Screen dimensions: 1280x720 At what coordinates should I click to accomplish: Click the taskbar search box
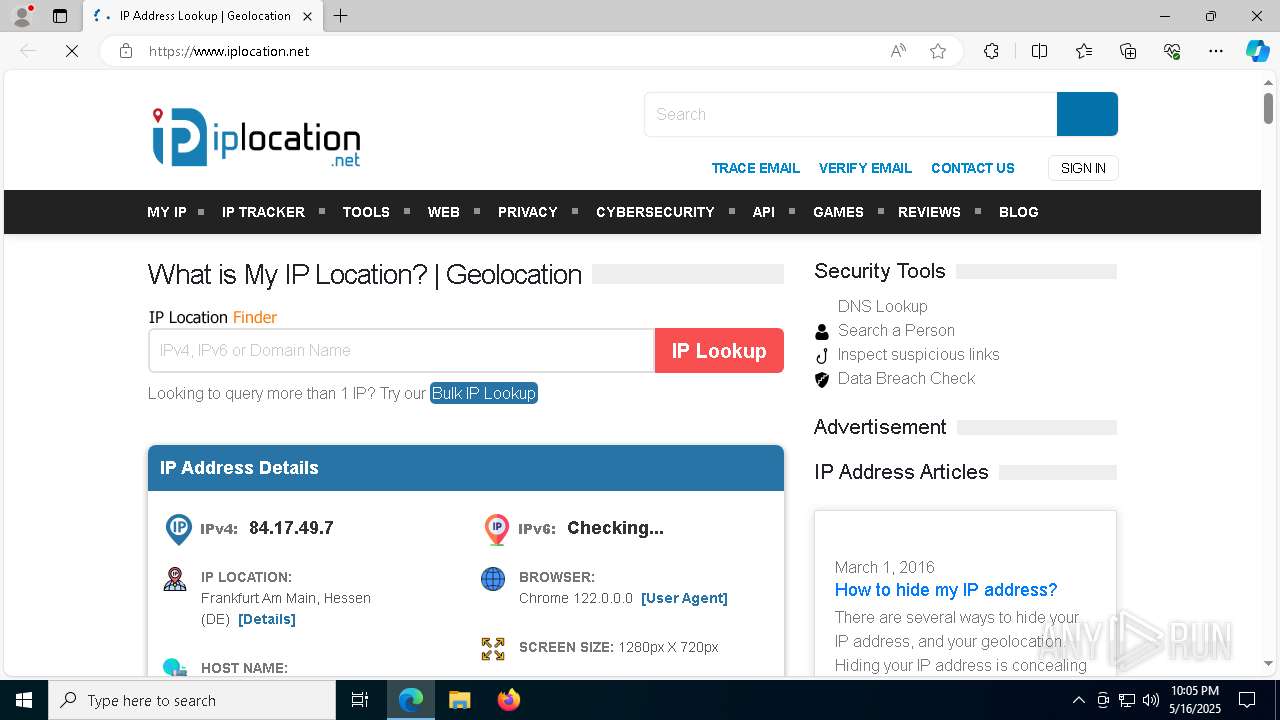click(192, 700)
